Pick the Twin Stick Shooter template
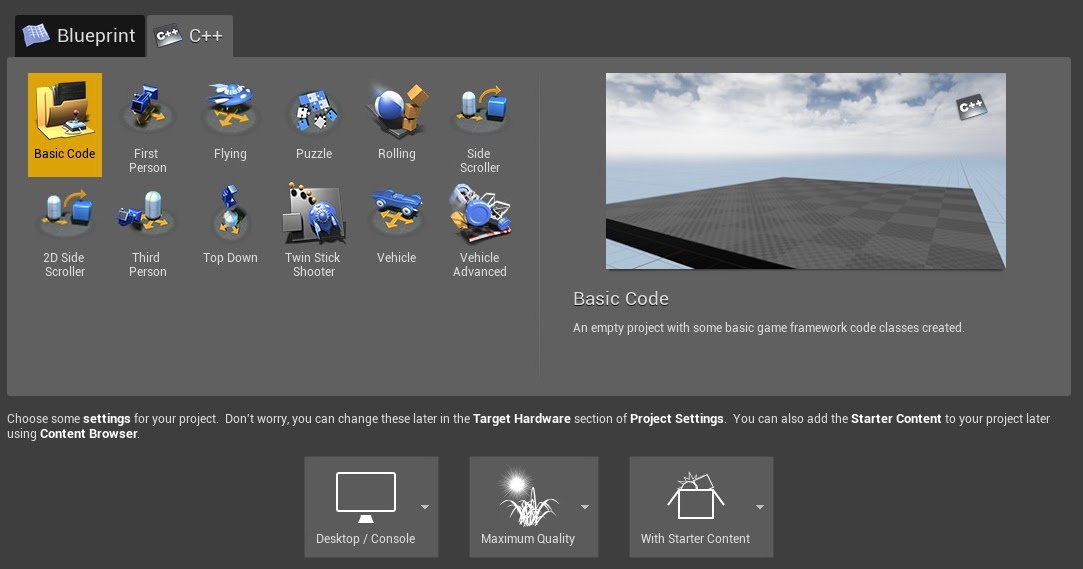Image resolution: width=1083 pixels, height=569 pixels. pos(314,229)
